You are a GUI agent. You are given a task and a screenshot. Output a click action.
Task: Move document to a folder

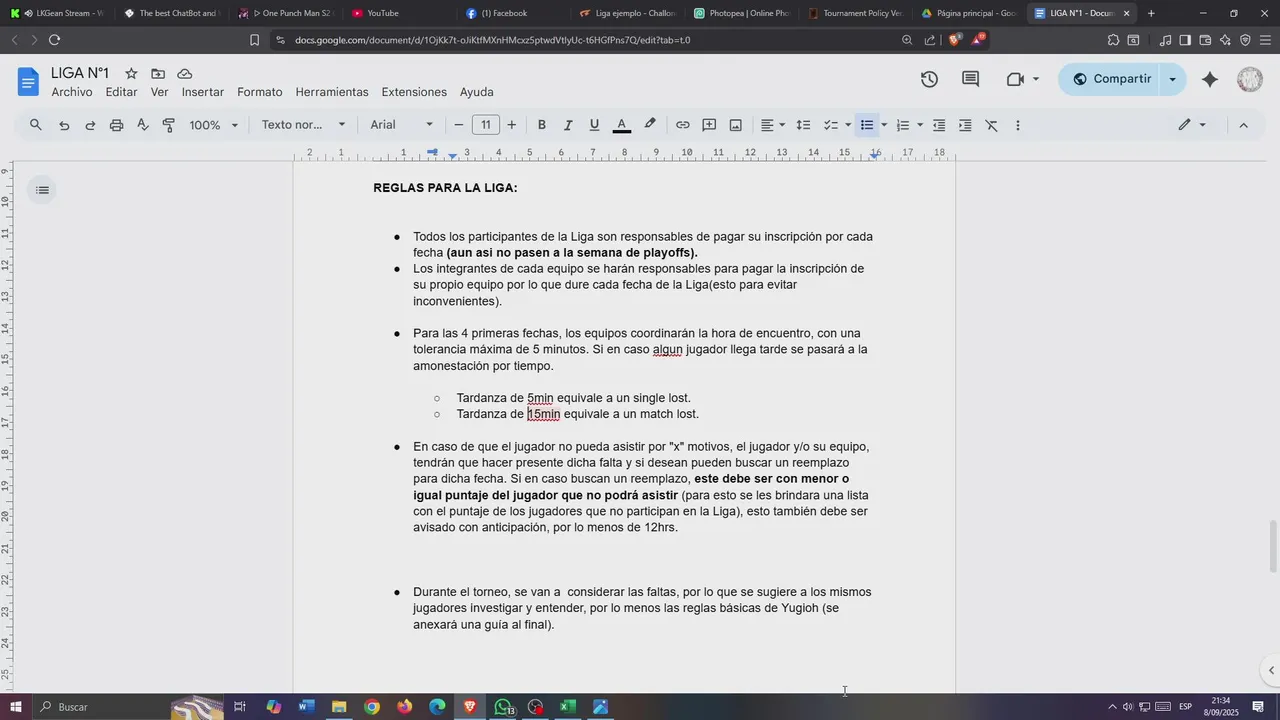click(158, 74)
